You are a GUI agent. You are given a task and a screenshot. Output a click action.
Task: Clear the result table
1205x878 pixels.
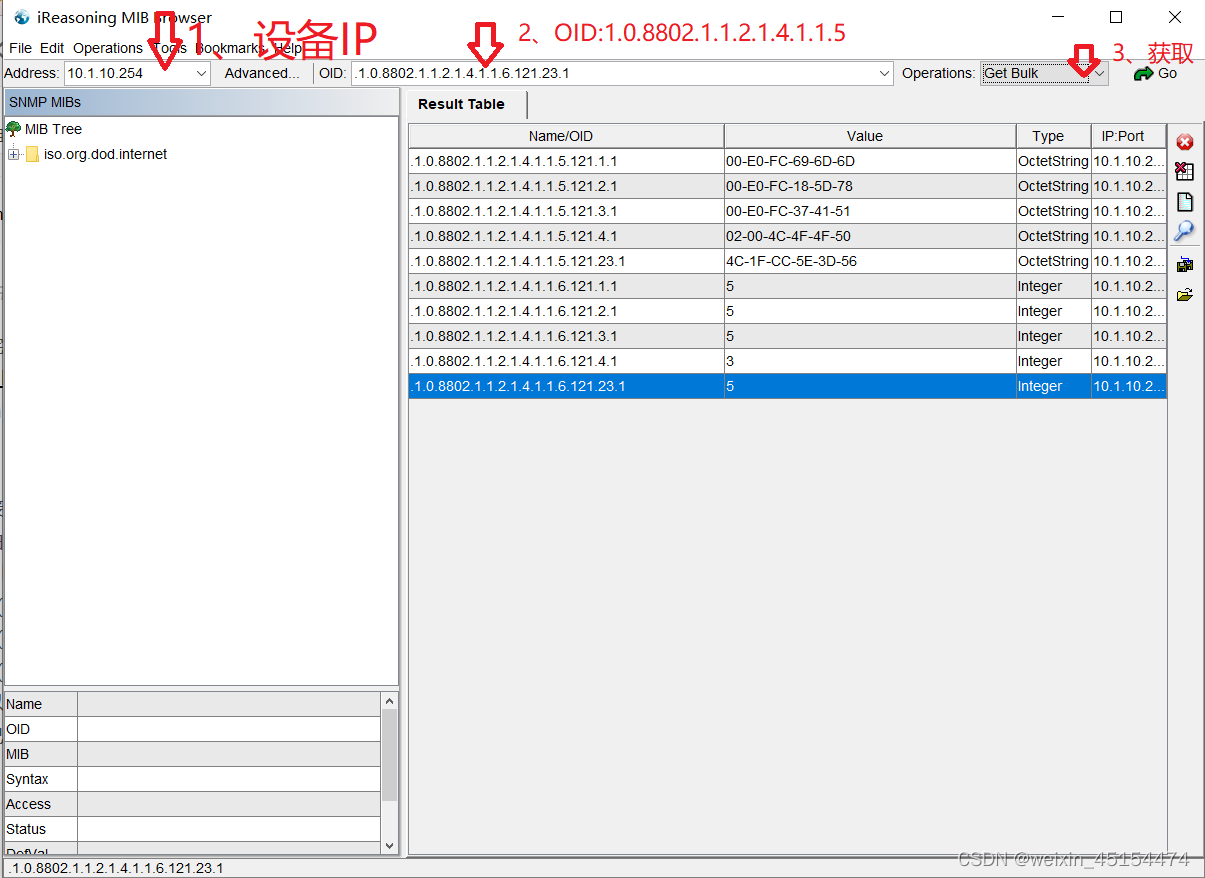coord(1184,171)
